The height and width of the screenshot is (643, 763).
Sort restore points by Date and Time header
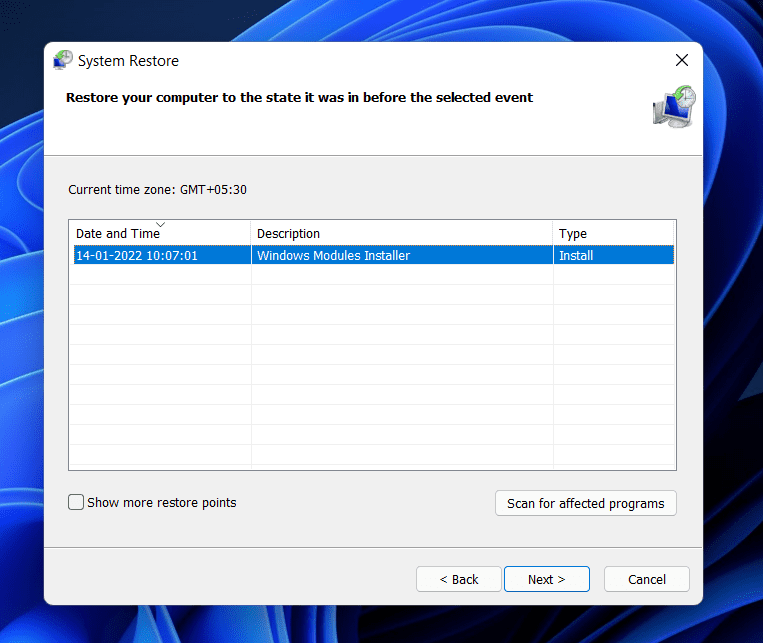(x=115, y=234)
